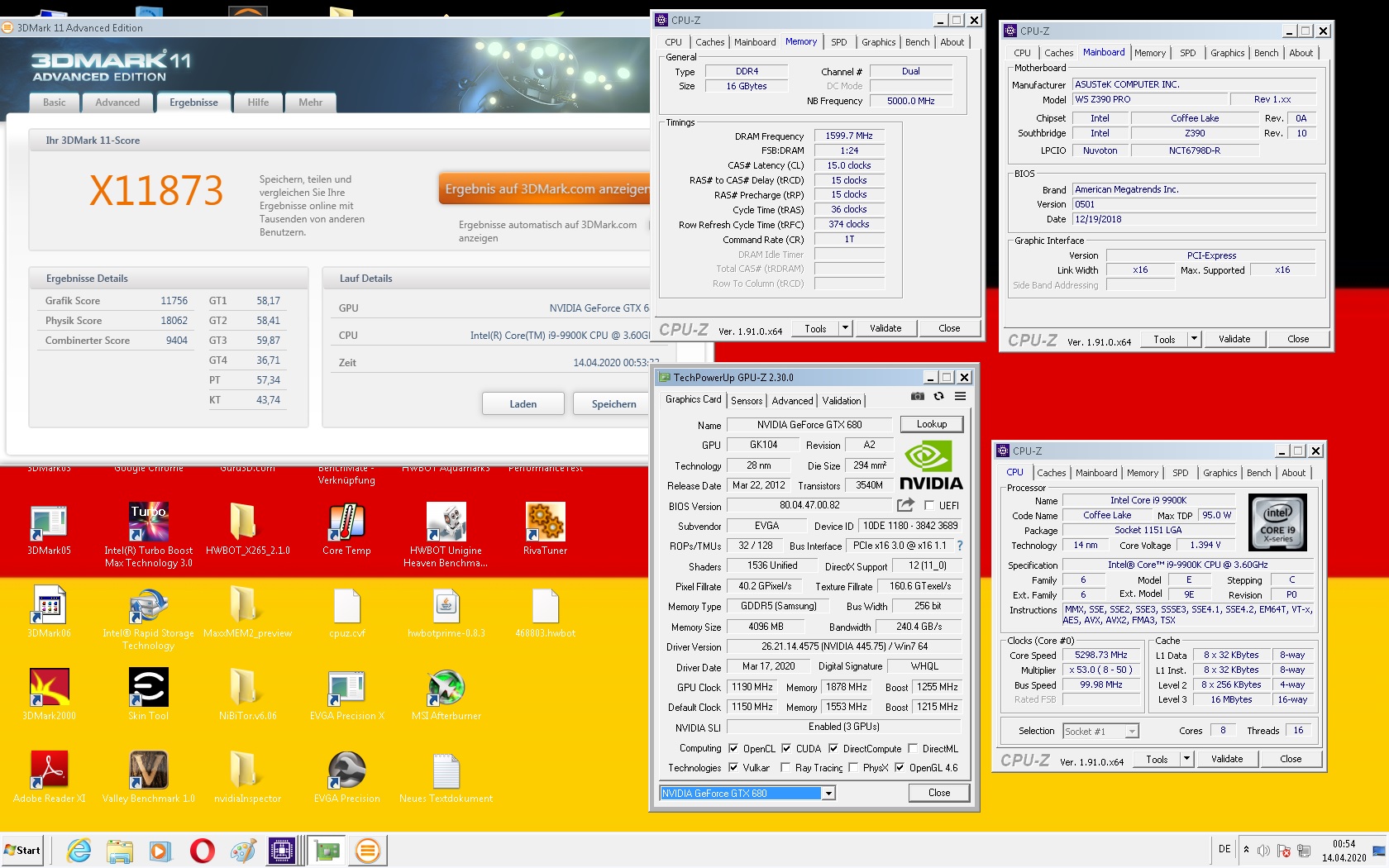Toggle the DirectCompute checkbox
Screen dimensions: 1389x868
pyautogui.click(x=833, y=748)
